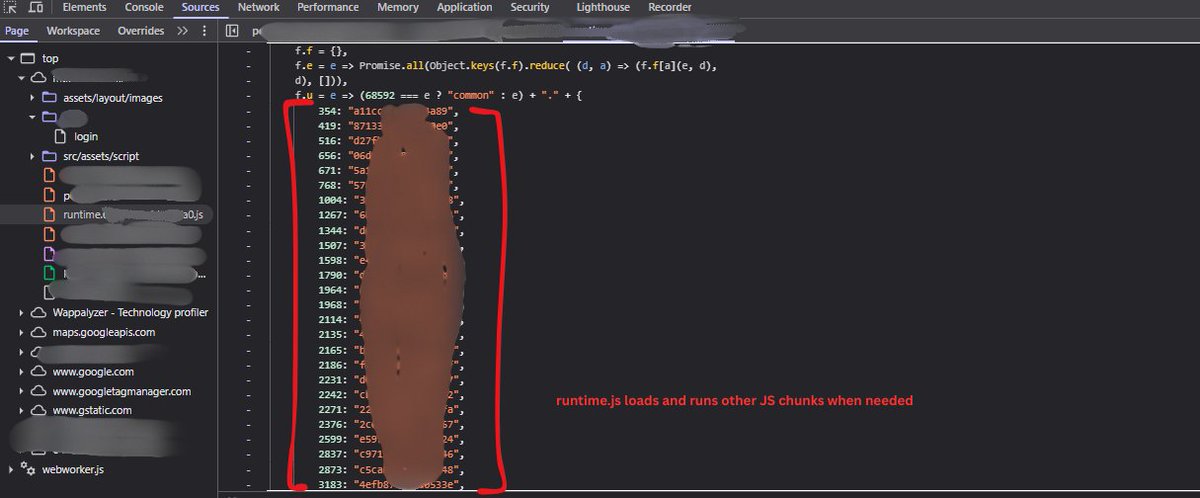Switch to the Workspace sub-tab
Screen dimensions: 1200x498
pyautogui.click(x=73, y=31)
